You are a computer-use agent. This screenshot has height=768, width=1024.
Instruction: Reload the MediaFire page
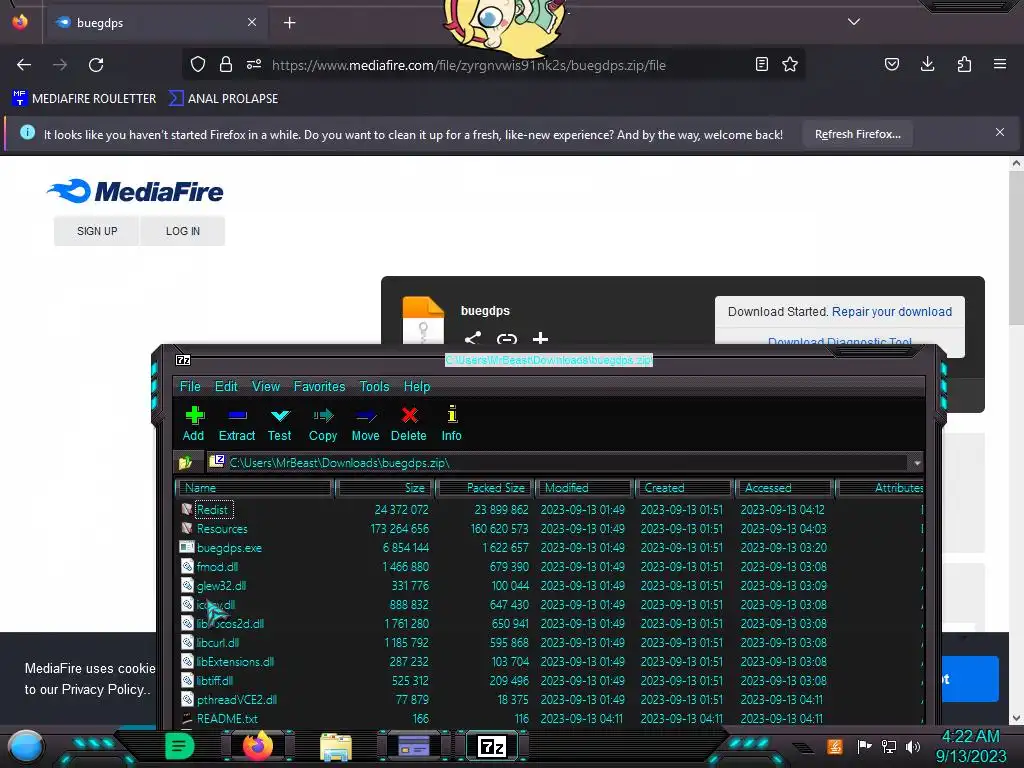tap(96, 65)
